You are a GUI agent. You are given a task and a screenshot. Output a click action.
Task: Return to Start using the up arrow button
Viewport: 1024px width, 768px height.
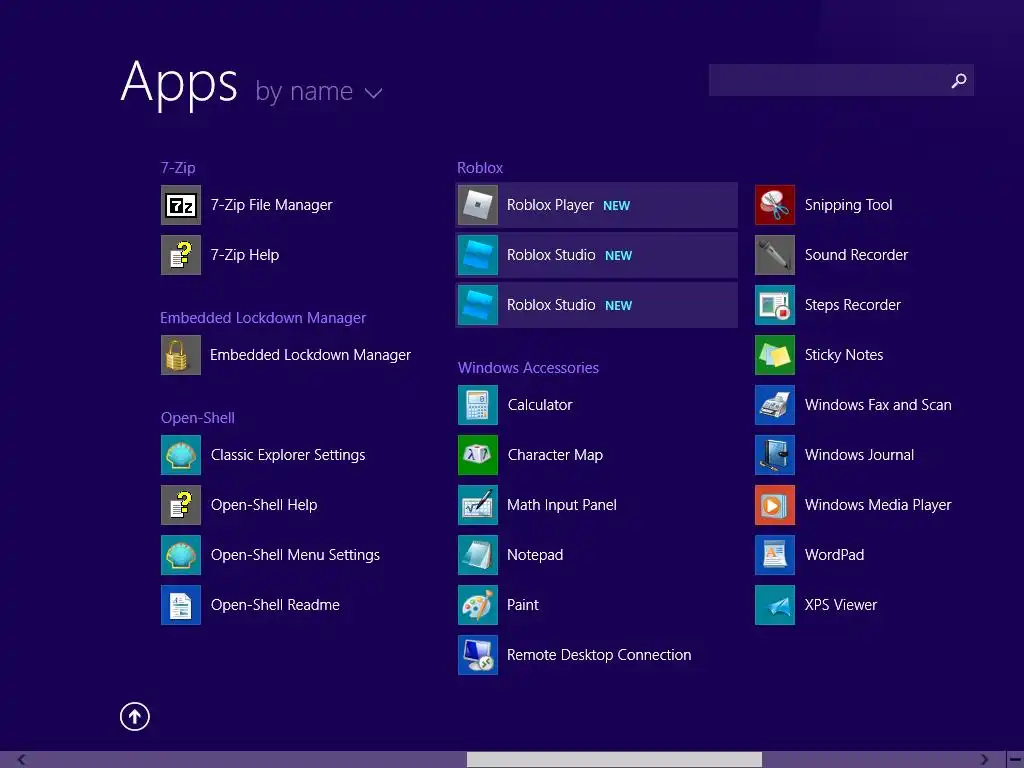click(x=135, y=716)
